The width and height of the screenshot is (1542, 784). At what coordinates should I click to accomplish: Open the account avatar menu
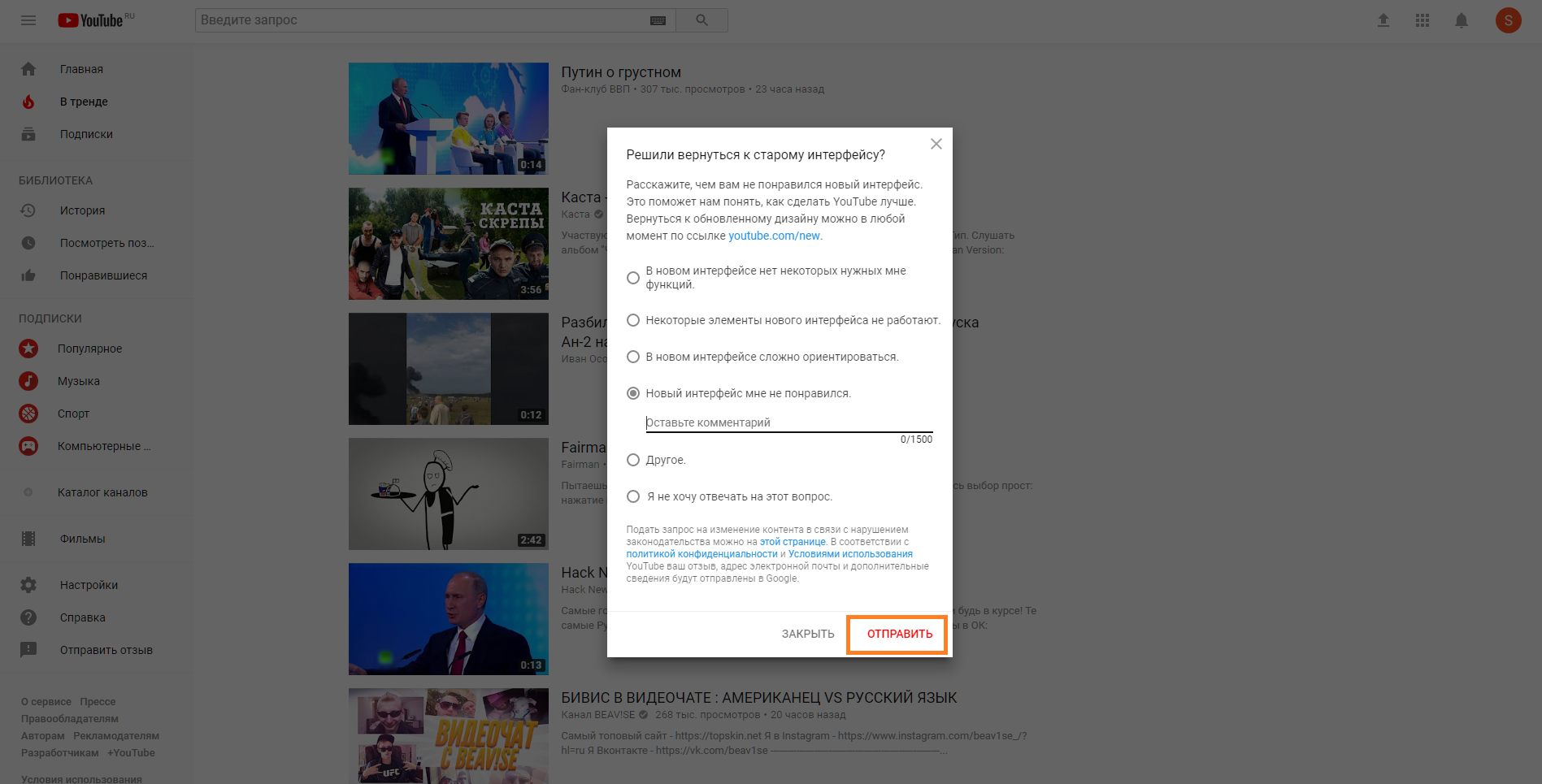(1509, 20)
